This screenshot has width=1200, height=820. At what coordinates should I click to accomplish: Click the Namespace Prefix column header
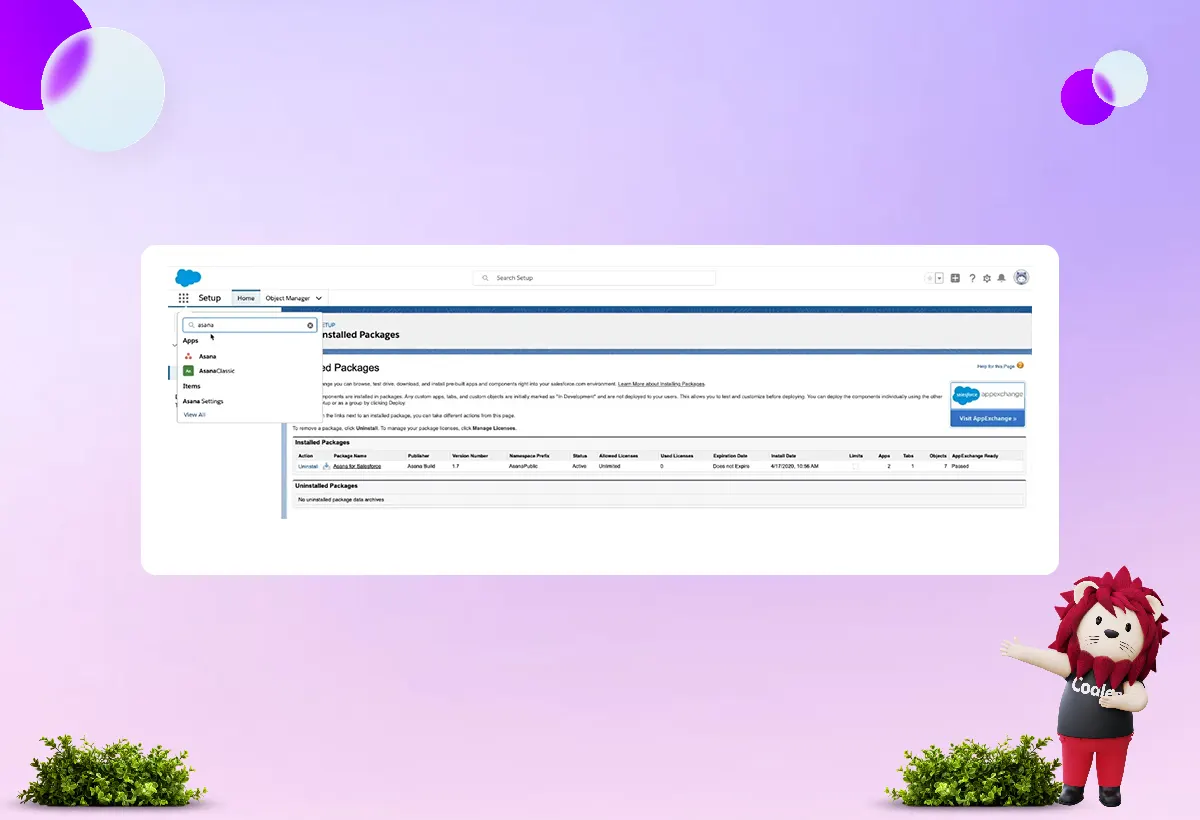click(x=530, y=456)
